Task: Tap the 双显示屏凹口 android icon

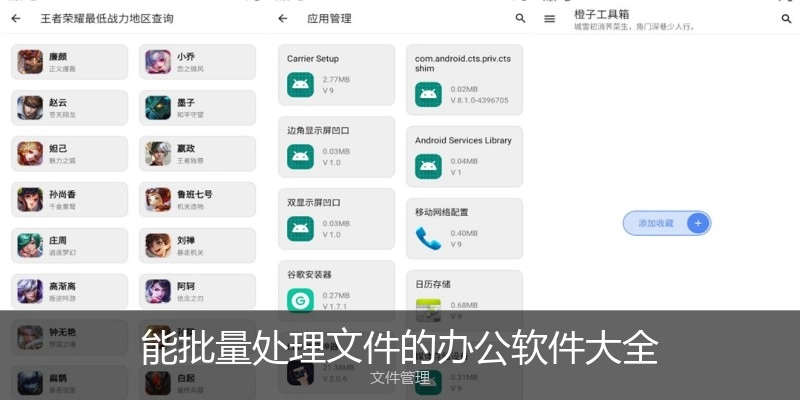Action: click(x=301, y=229)
